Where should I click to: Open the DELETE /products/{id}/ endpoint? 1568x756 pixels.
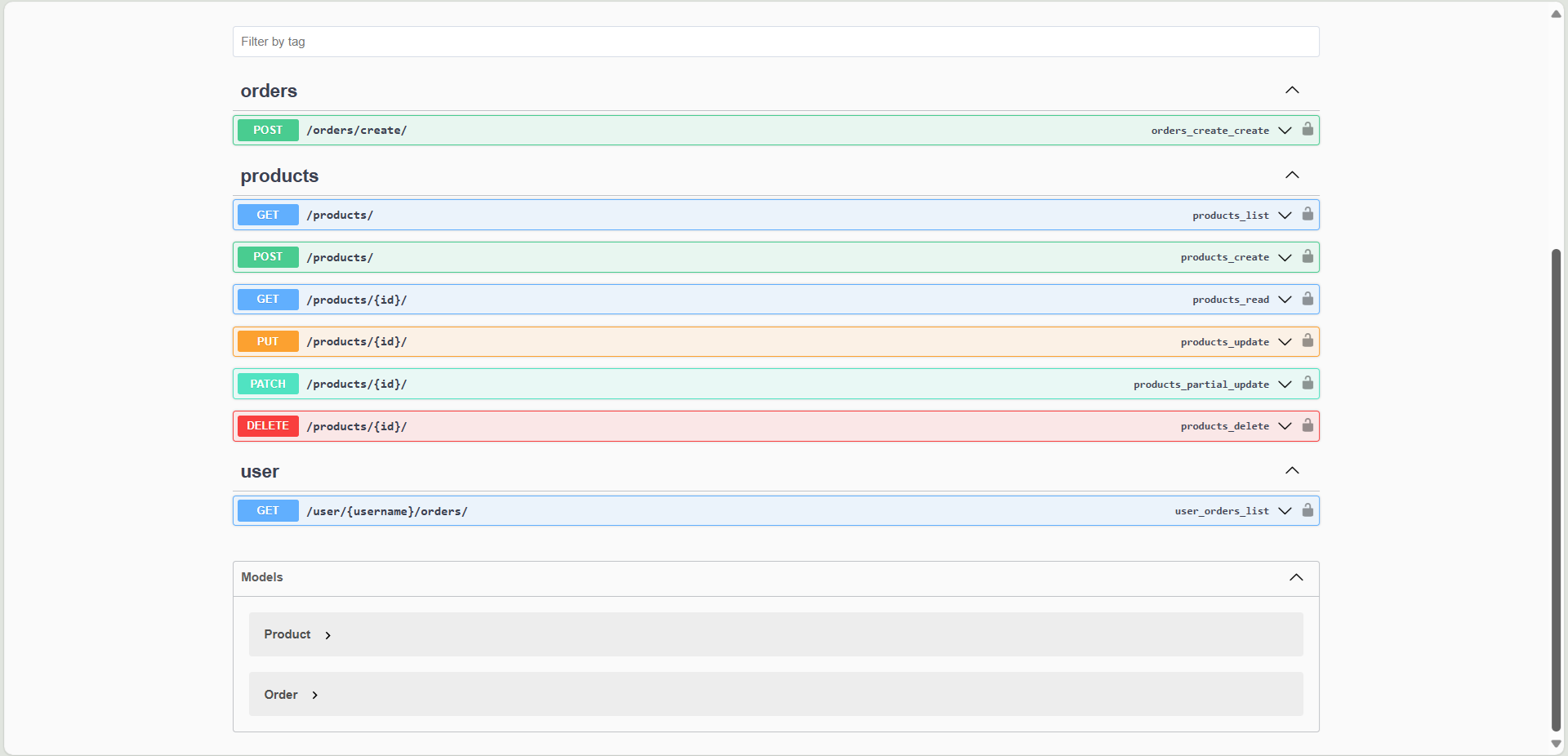[776, 426]
